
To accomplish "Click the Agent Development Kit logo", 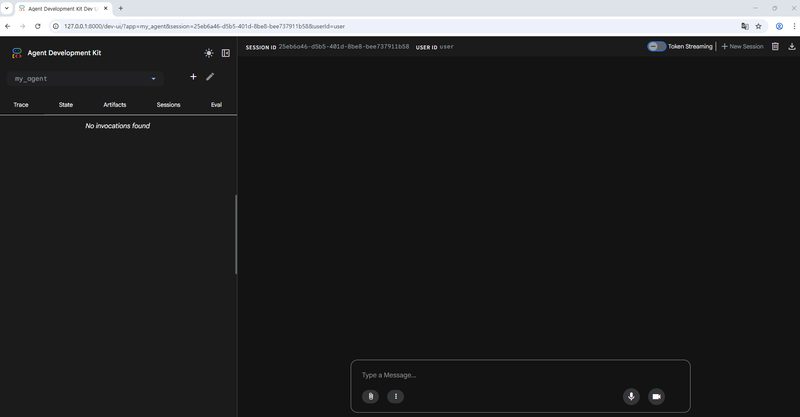I will click(x=17, y=53).
